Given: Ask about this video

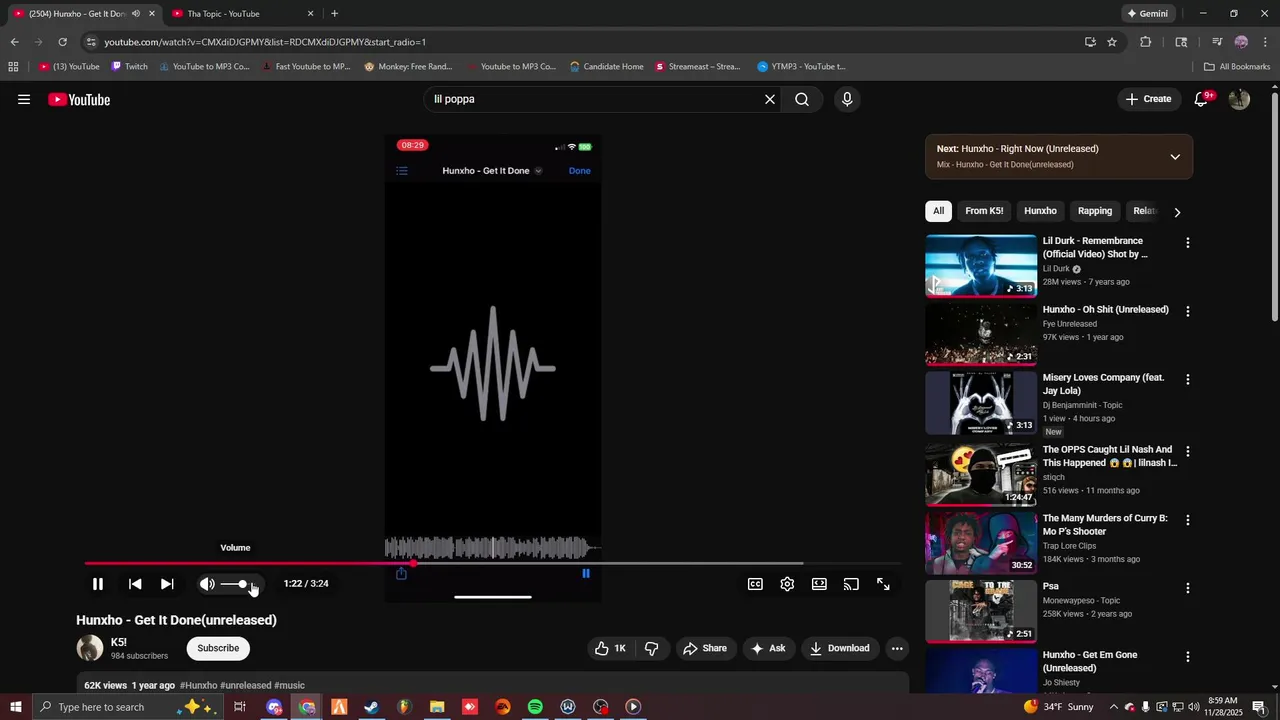Looking at the screenshot, I should click(x=768, y=648).
